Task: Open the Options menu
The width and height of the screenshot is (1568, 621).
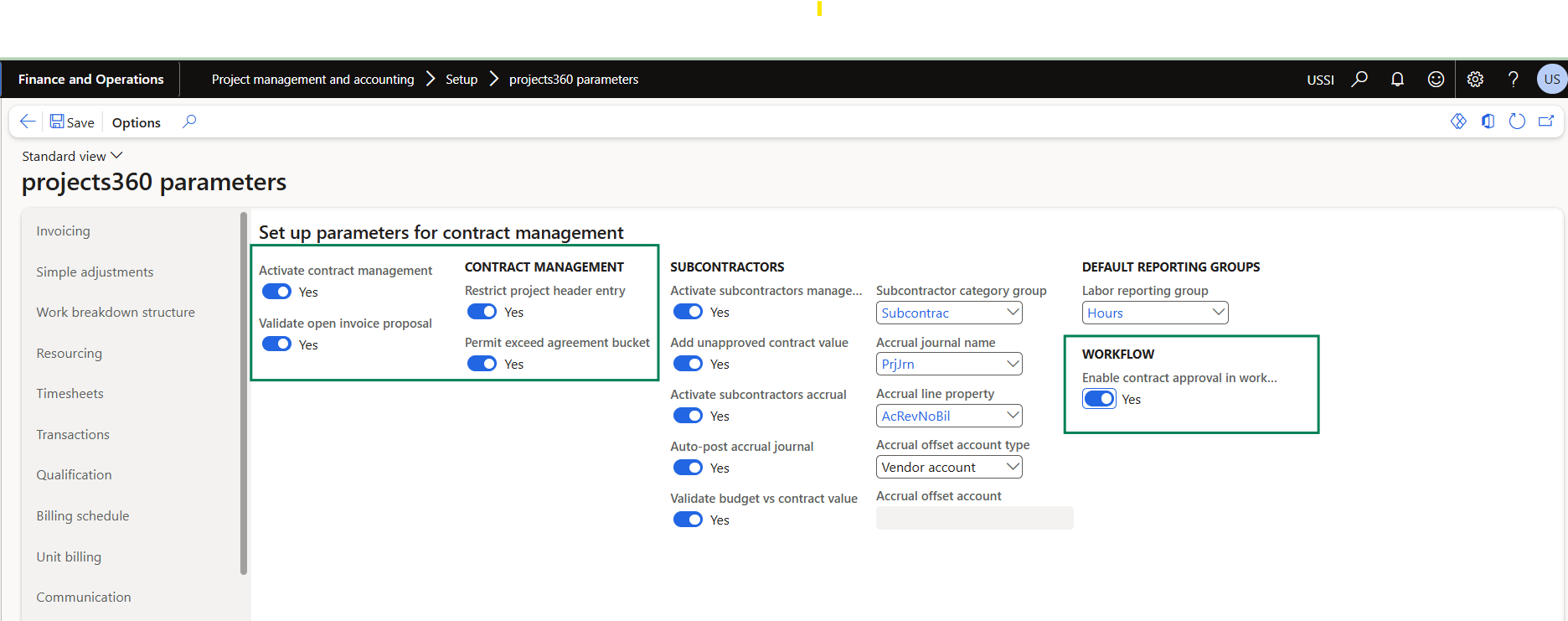Action: pyautogui.click(x=136, y=122)
